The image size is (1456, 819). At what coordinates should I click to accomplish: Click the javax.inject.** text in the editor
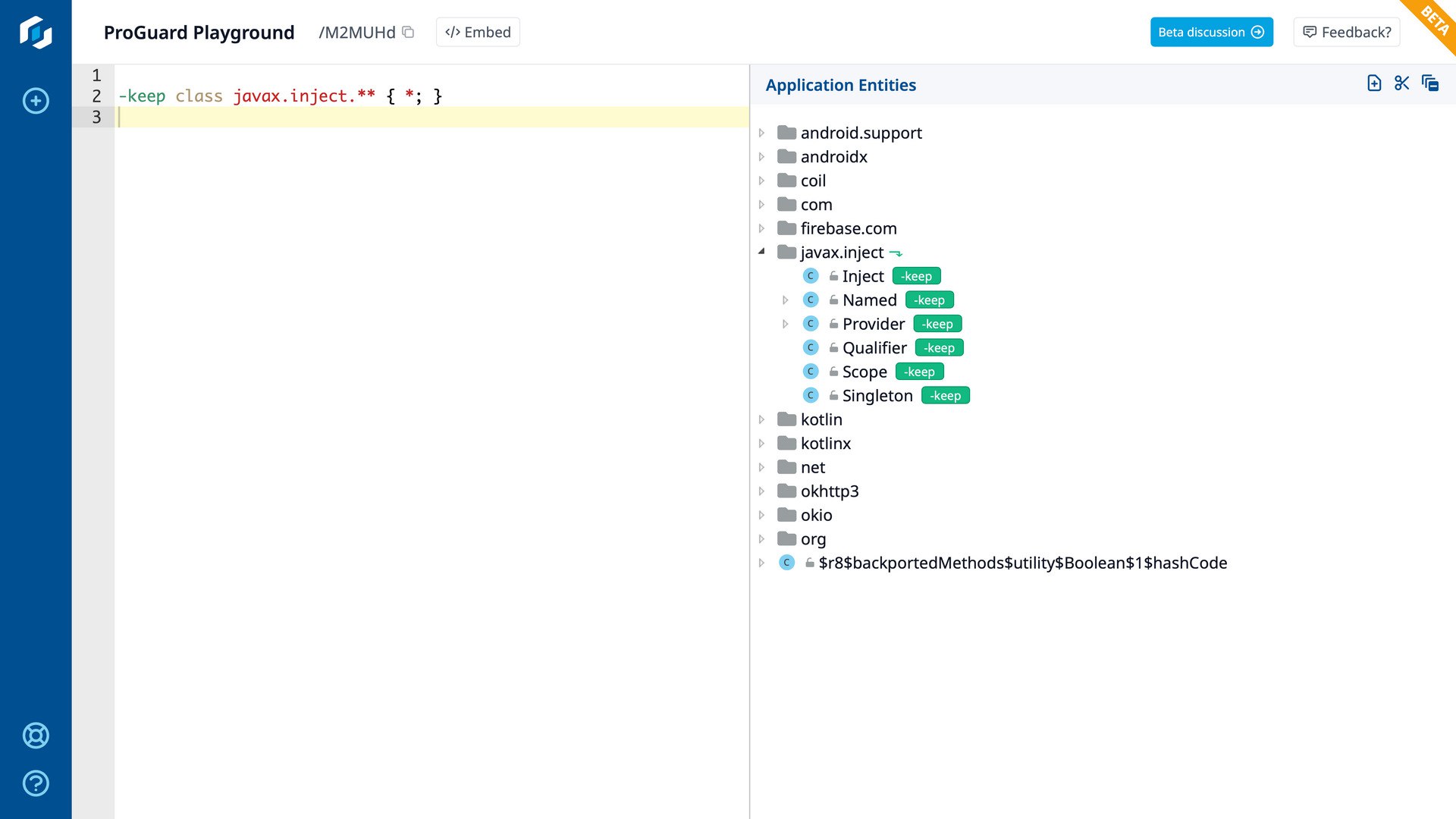(304, 96)
